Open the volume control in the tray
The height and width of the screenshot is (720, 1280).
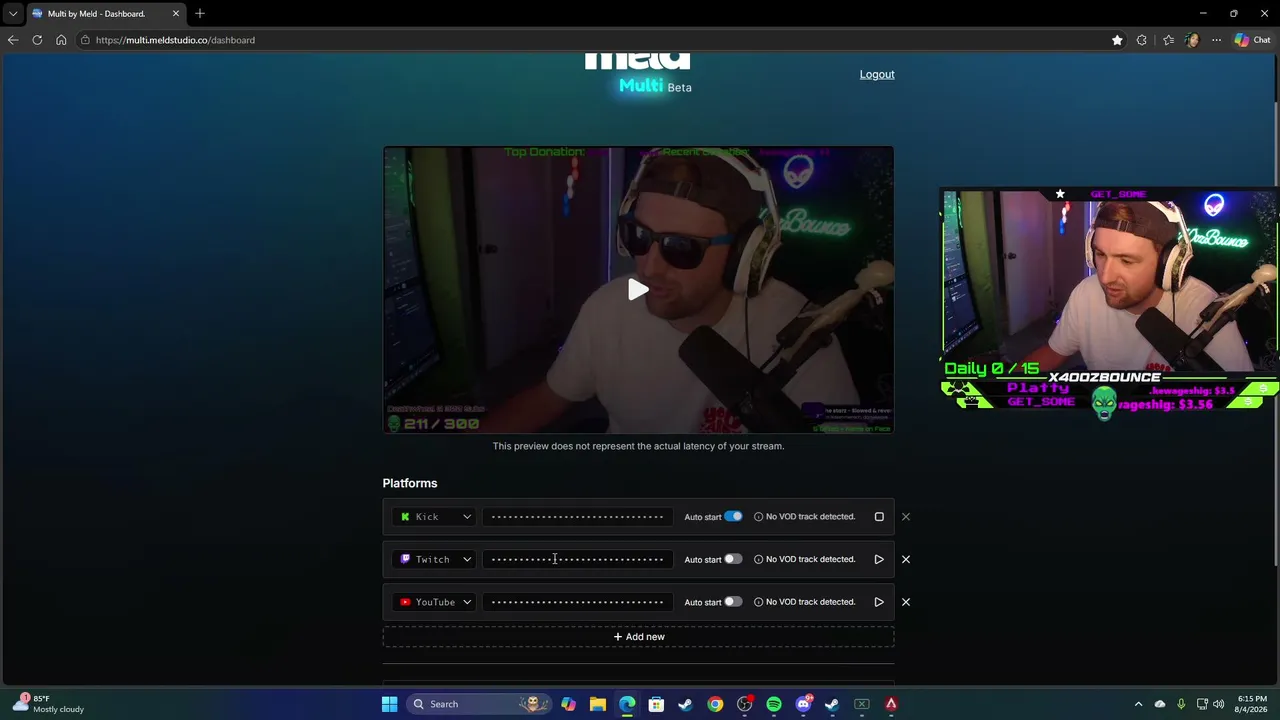tap(1218, 704)
